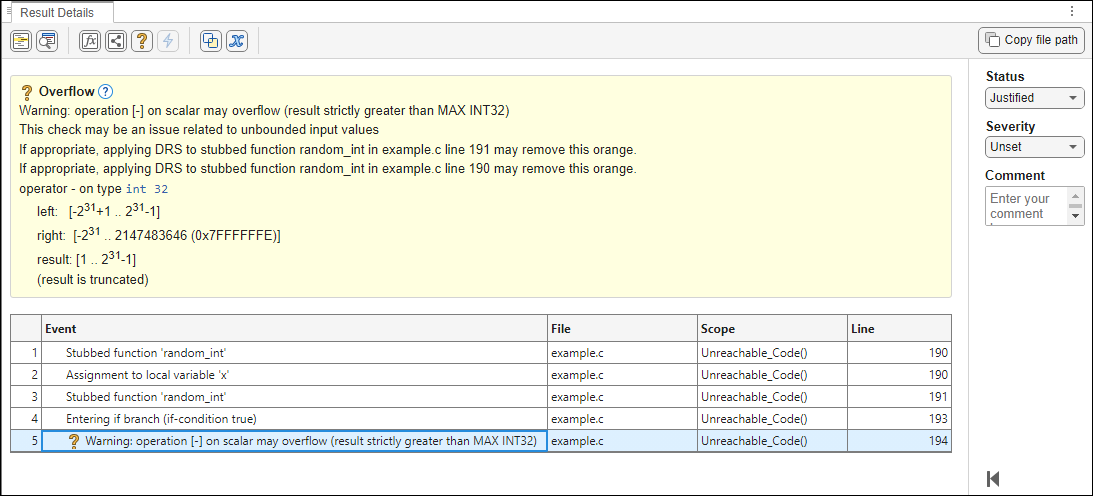Click the highlighted source lines icon

pyautogui.click(x=21, y=41)
